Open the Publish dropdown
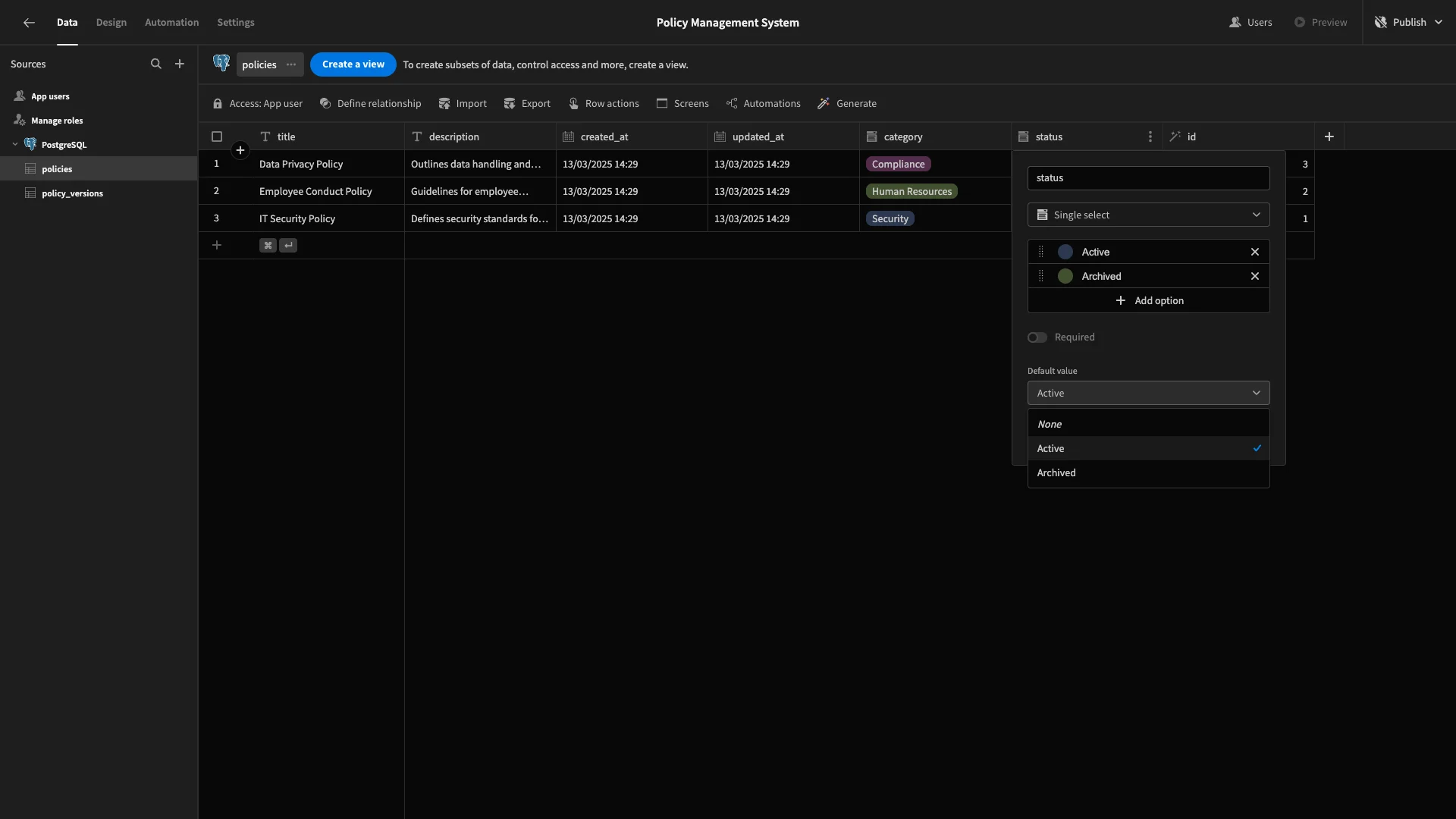 click(1409, 22)
